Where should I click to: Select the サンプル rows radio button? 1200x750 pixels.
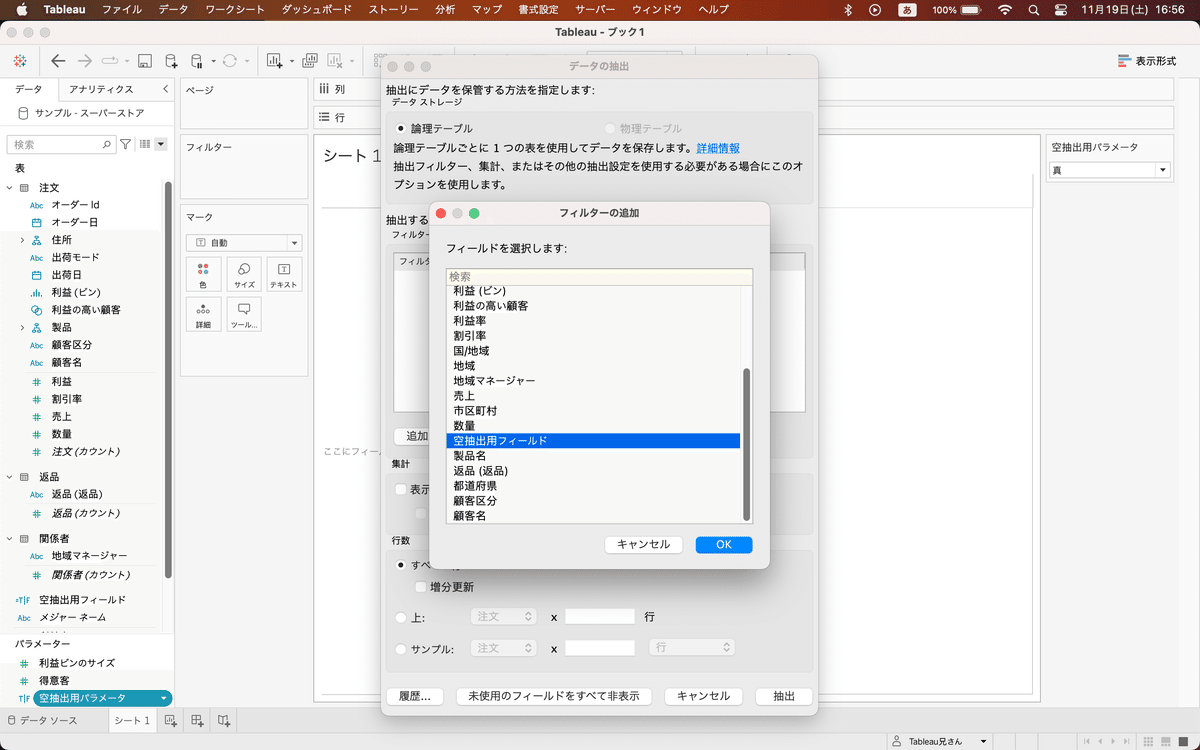(401, 649)
